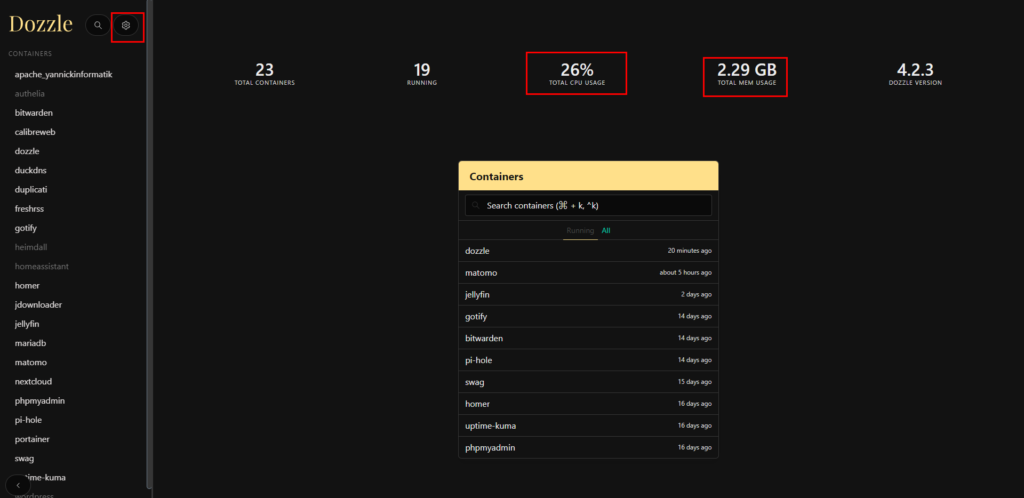
Task: Click the 19 Running statistic
Action: tap(422, 74)
